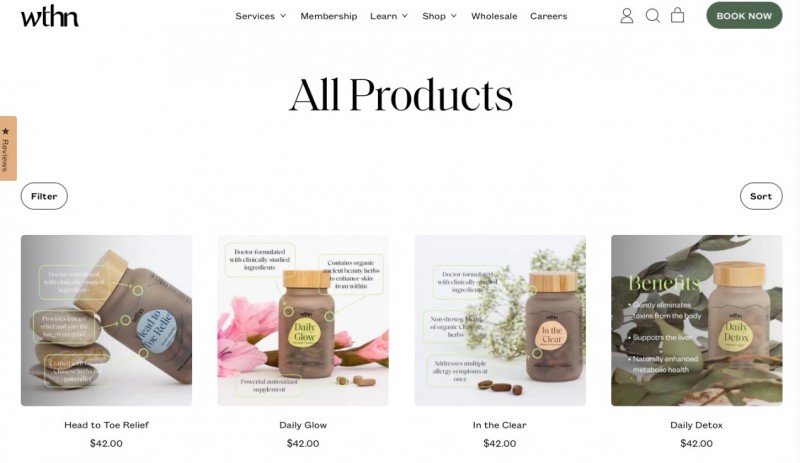The width and height of the screenshot is (800, 463).
Task: Open the Filter panel button
Action: (44, 196)
